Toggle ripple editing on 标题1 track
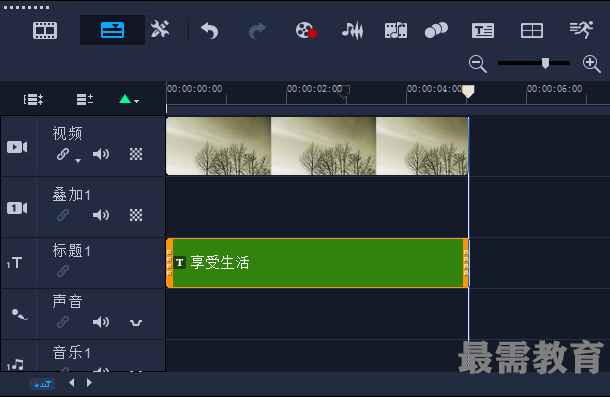The width and height of the screenshot is (610, 397). (x=63, y=271)
